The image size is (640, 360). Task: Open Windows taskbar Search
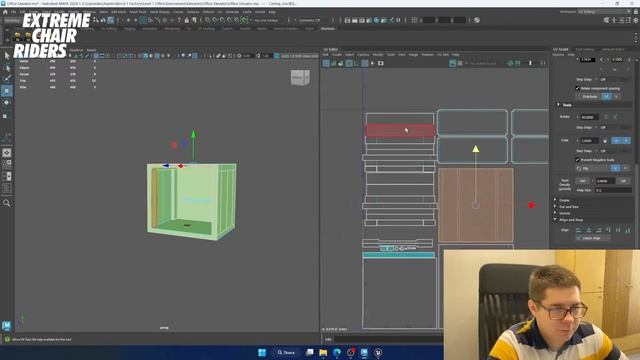point(287,353)
